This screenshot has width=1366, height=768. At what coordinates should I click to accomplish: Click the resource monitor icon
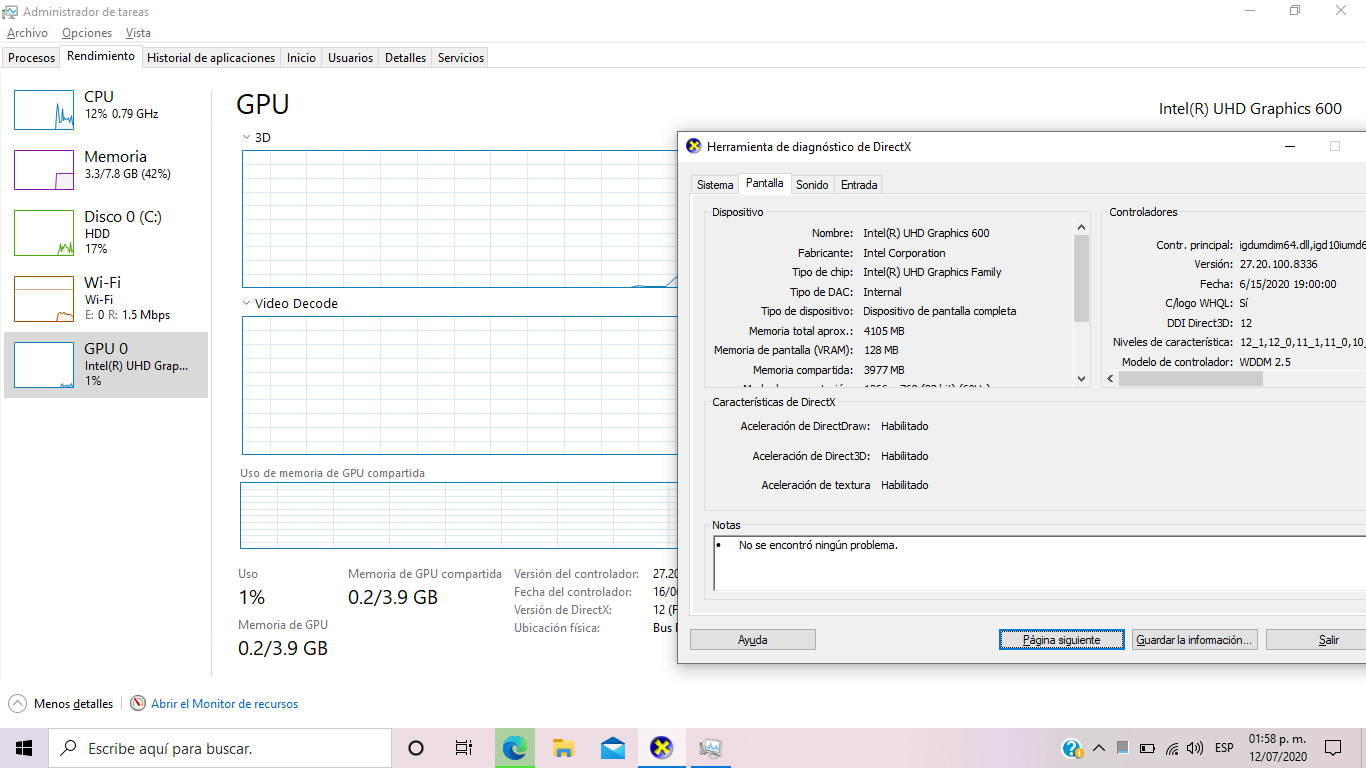(138, 704)
